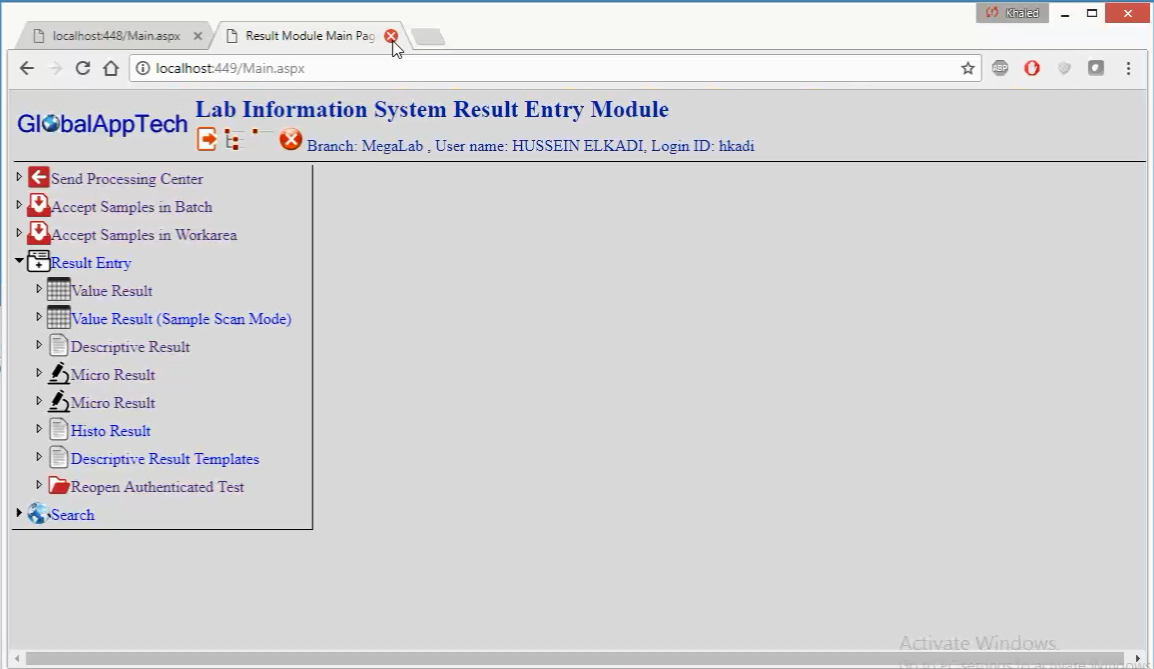Bookmark page with the star icon
The width and height of the screenshot is (1154, 669).
pyautogui.click(x=967, y=68)
